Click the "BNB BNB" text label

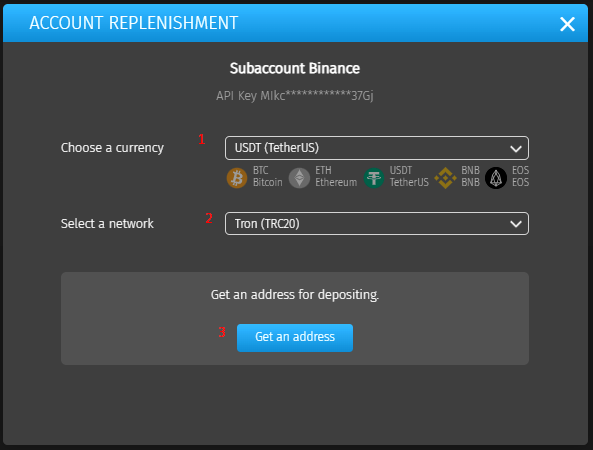click(x=470, y=176)
